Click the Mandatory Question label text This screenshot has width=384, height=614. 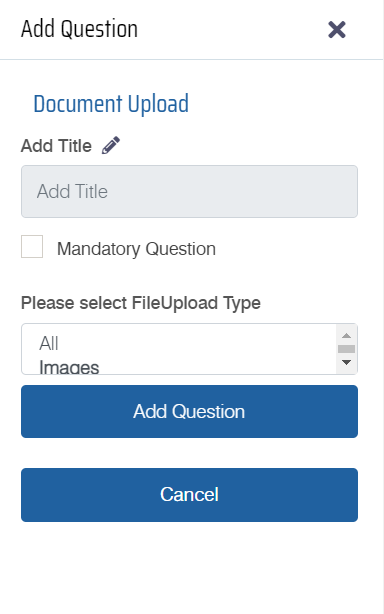tap(136, 249)
